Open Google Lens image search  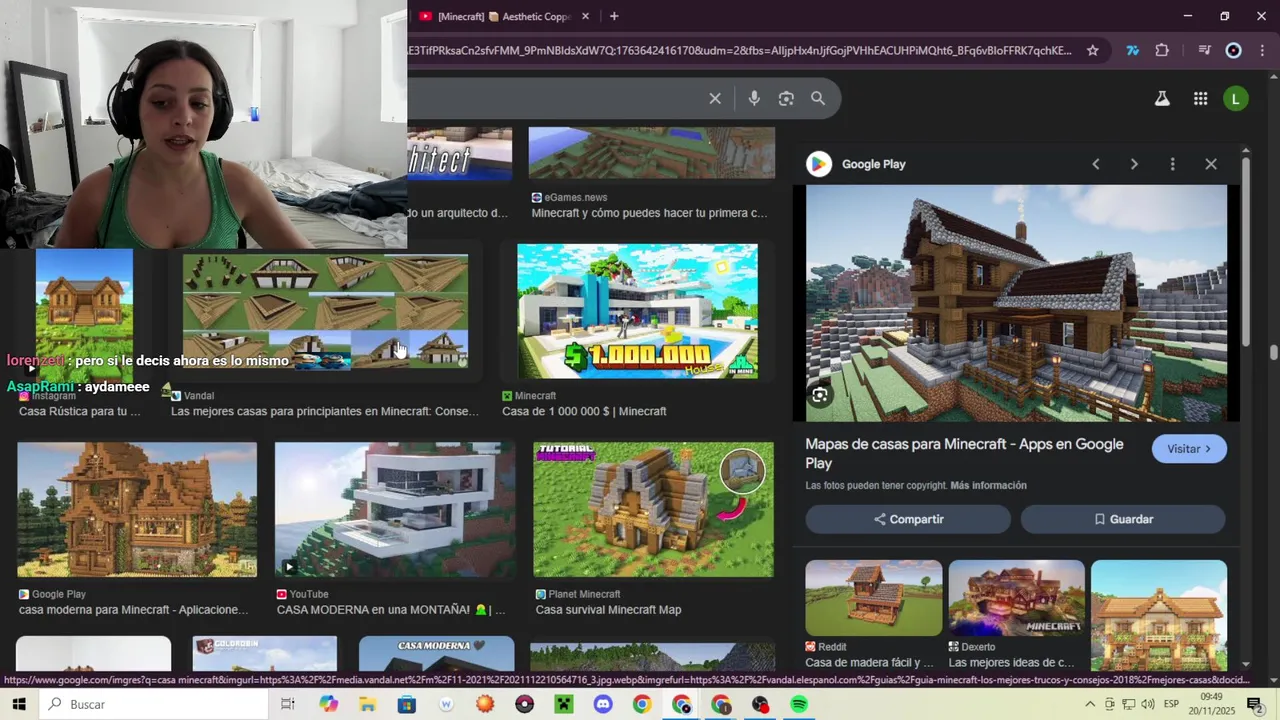[x=786, y=98]
